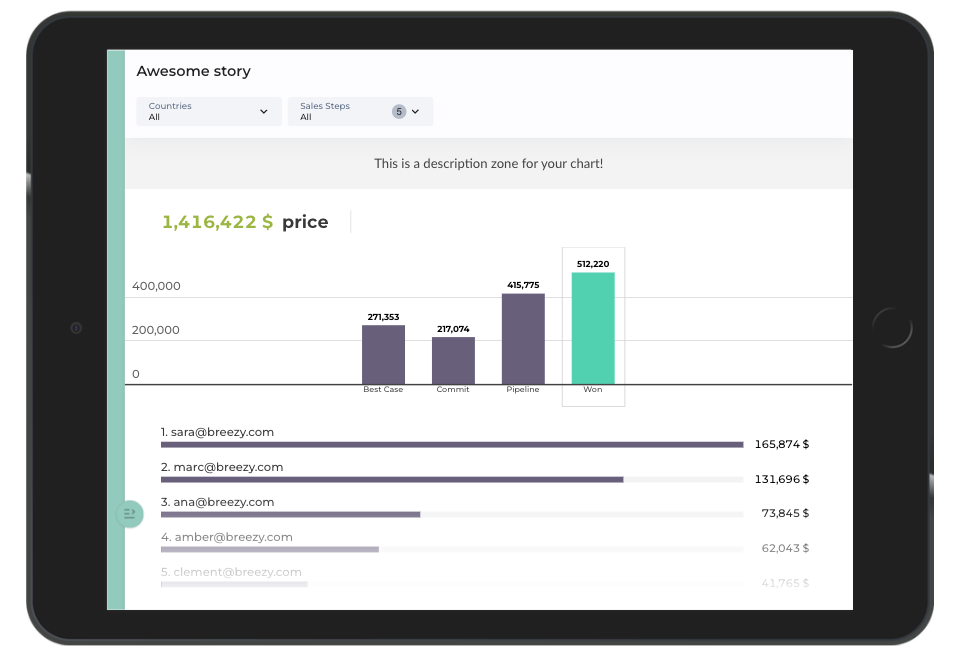Select the highlighted green Won bar

point(593,328)
